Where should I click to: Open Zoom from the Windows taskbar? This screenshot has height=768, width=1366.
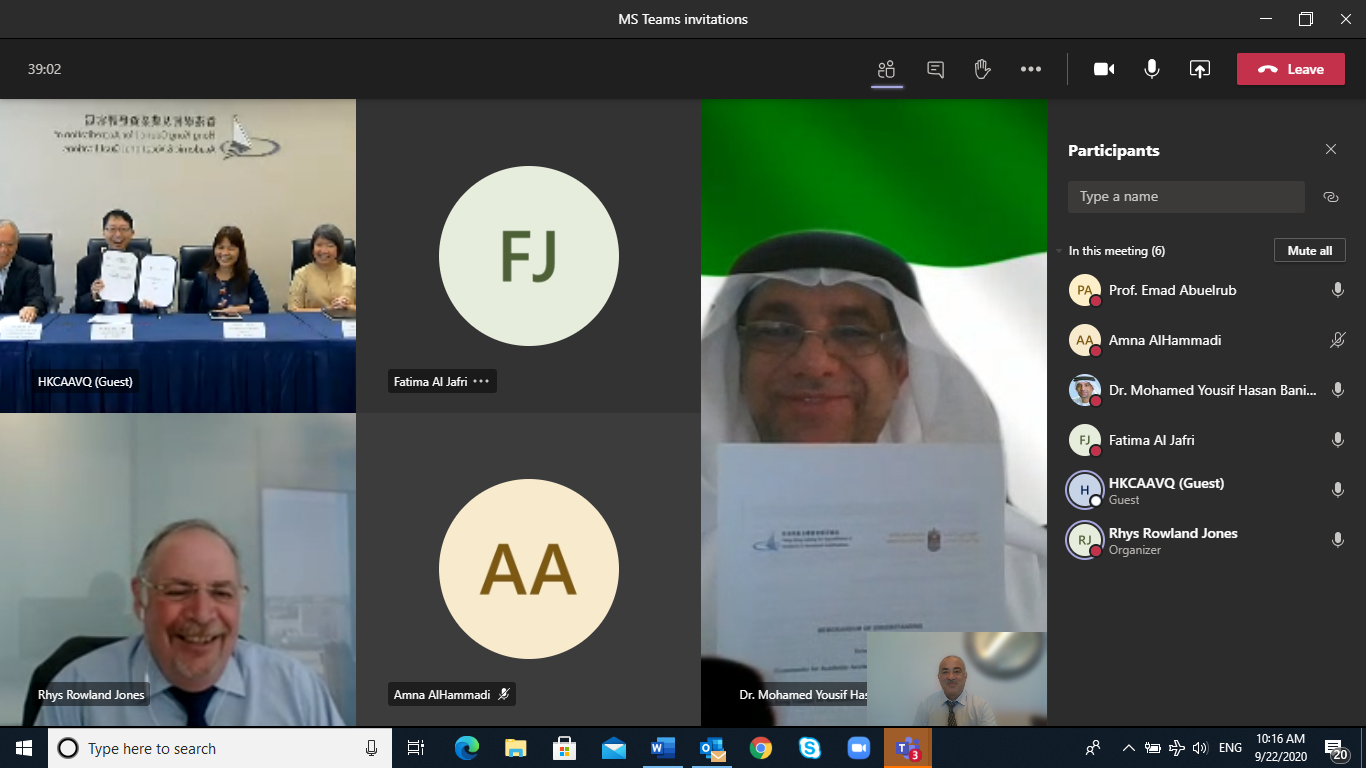coord(858,748)
